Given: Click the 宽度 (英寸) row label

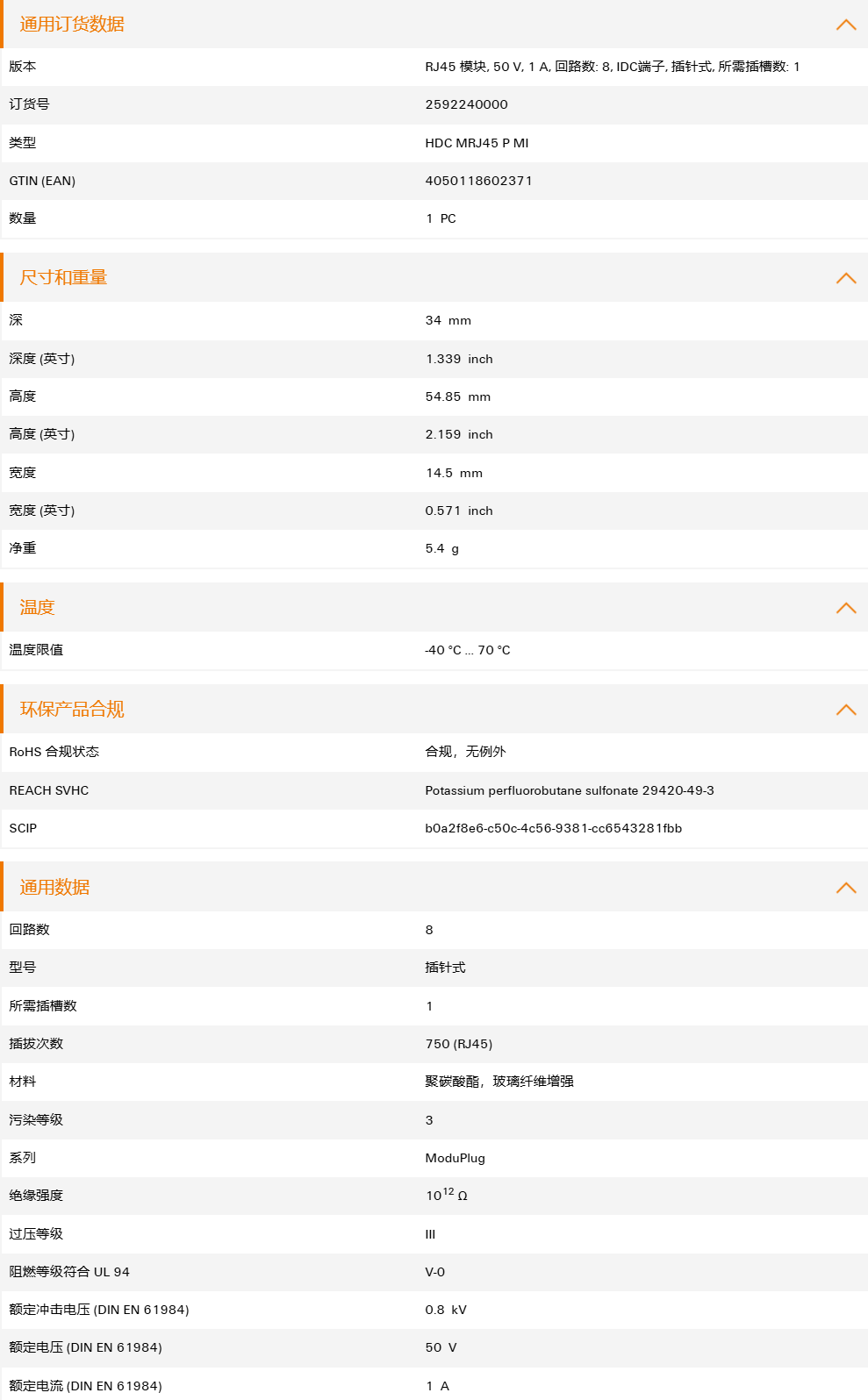Looking at the screenshot, I should [x=42, y=511].
